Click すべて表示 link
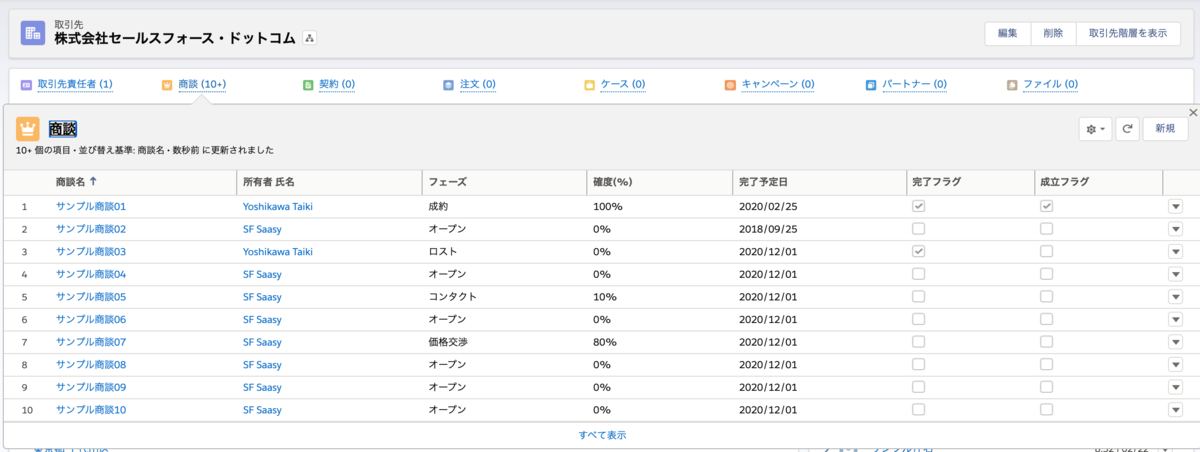 click(603, 435)
